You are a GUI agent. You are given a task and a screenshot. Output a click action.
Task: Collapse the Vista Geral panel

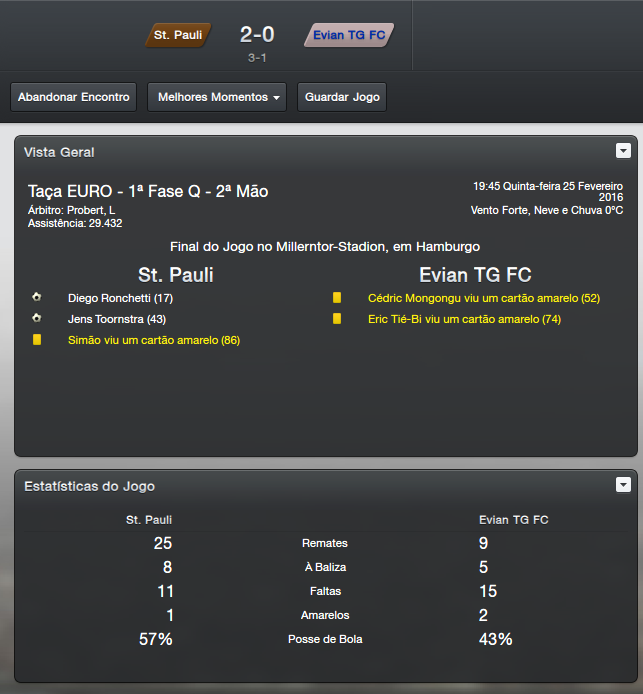(623, 151)
